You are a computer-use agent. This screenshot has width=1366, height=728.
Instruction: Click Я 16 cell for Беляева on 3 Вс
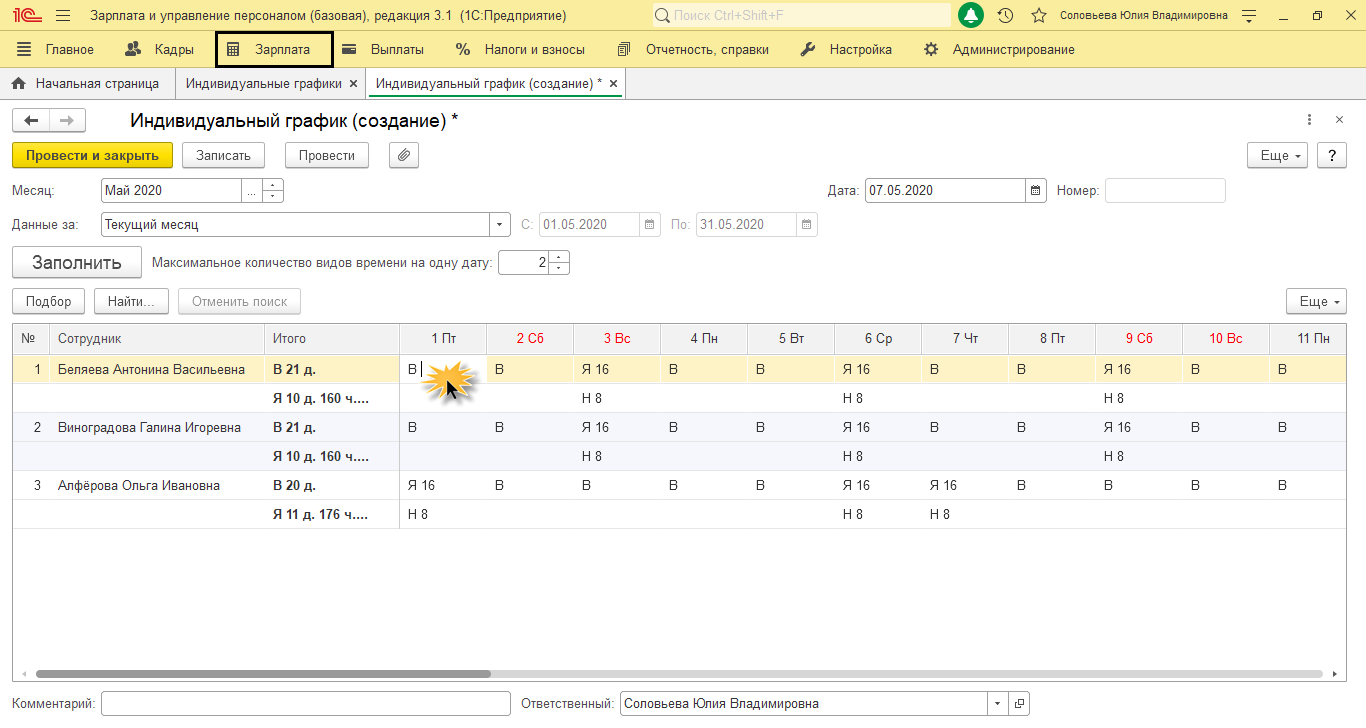coord(617,369)
